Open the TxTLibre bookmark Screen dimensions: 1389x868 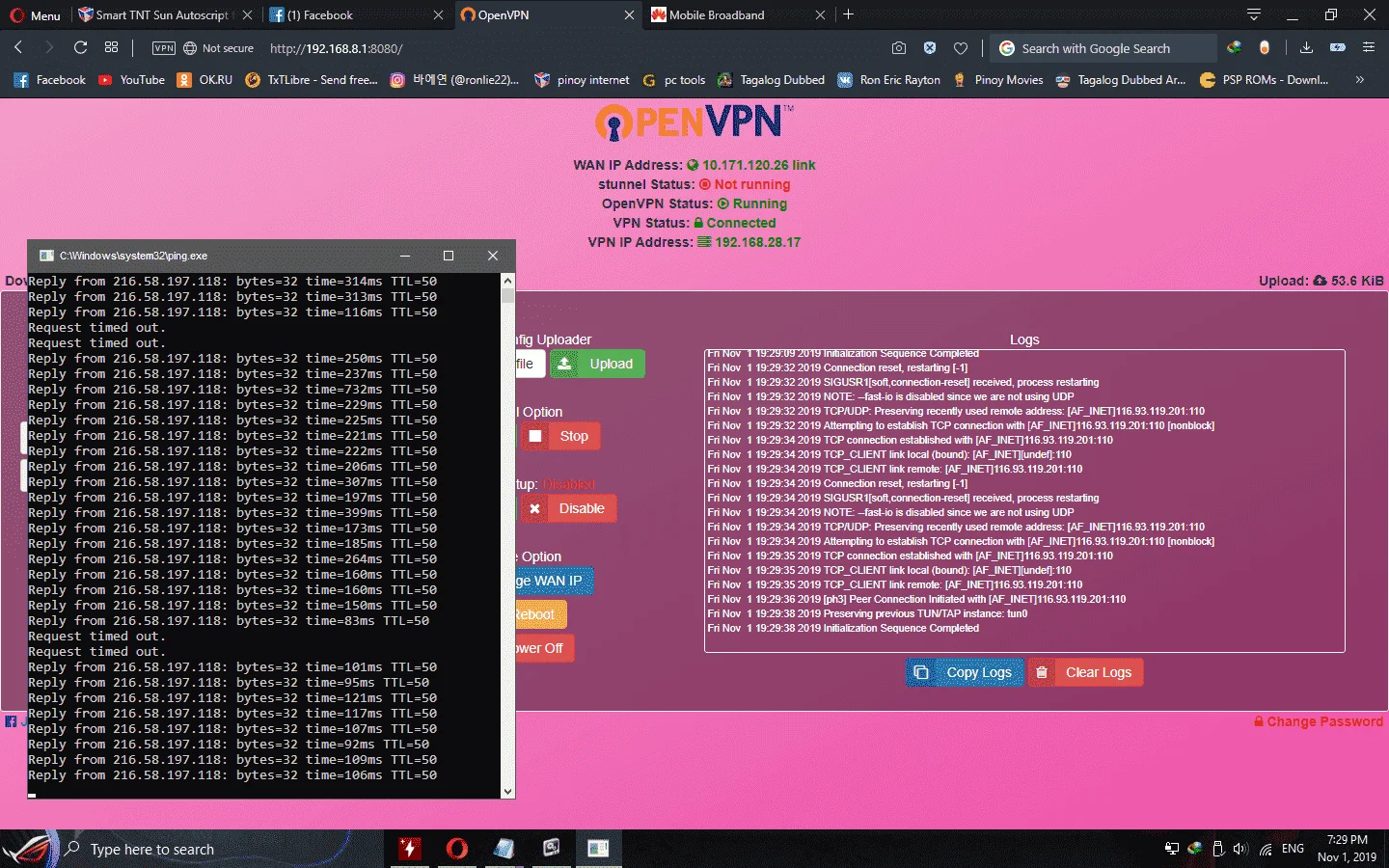[x=312, y=80]
